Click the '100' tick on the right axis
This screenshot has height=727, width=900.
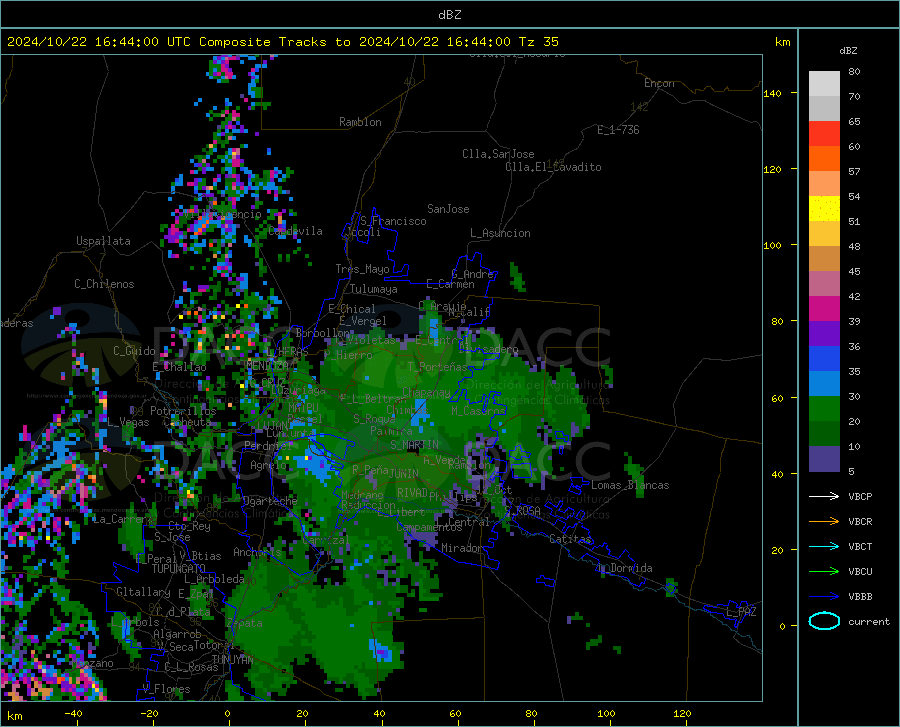[772, 245]
